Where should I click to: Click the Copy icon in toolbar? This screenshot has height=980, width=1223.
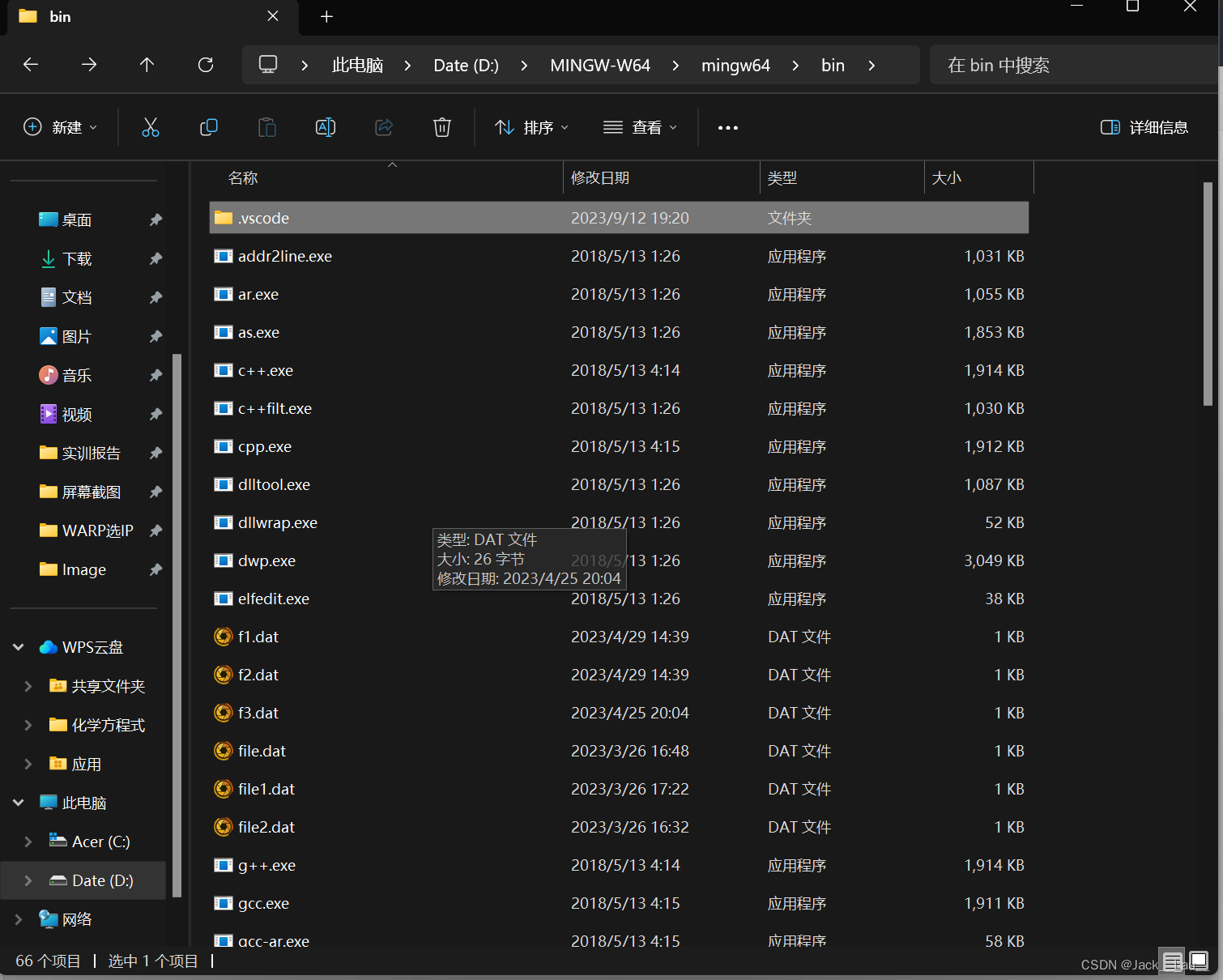(x=209, y=127)
